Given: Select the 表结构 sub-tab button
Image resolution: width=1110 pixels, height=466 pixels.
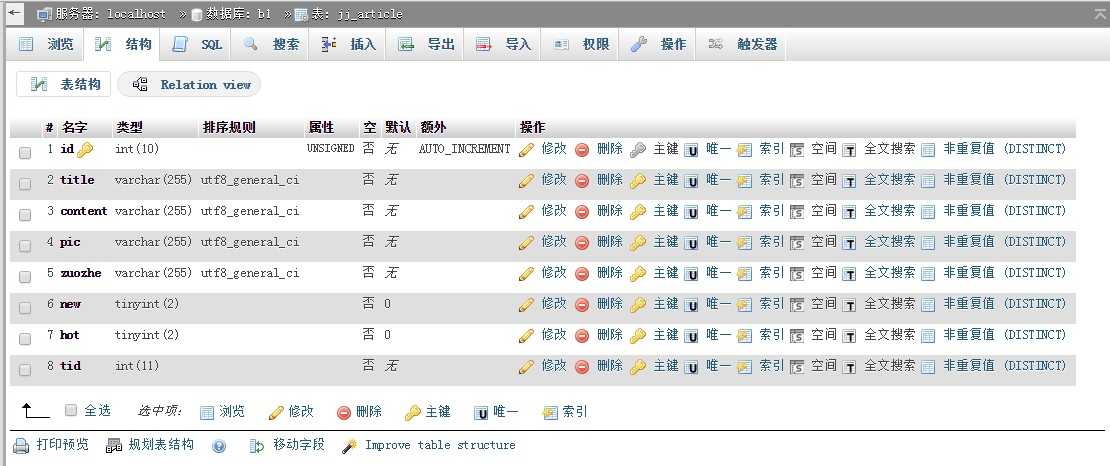Looking at the screenshot, I should pos(64,84).
